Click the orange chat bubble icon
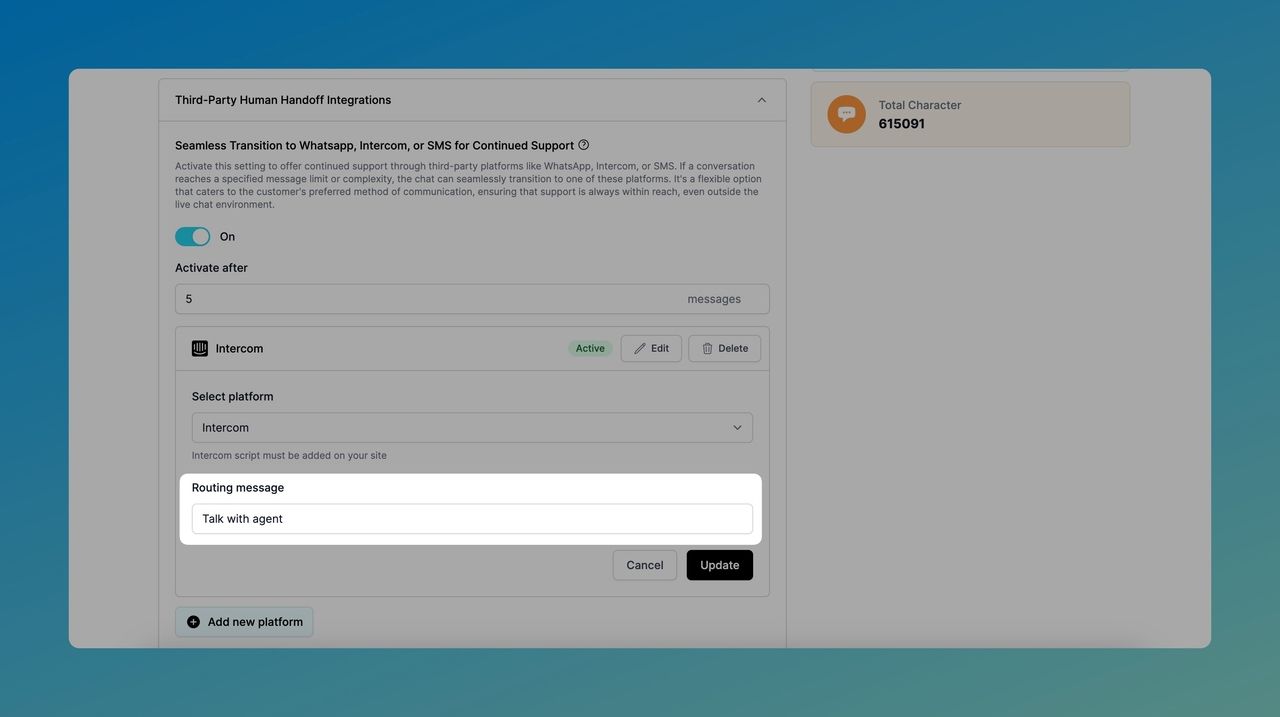 (847, 114)
